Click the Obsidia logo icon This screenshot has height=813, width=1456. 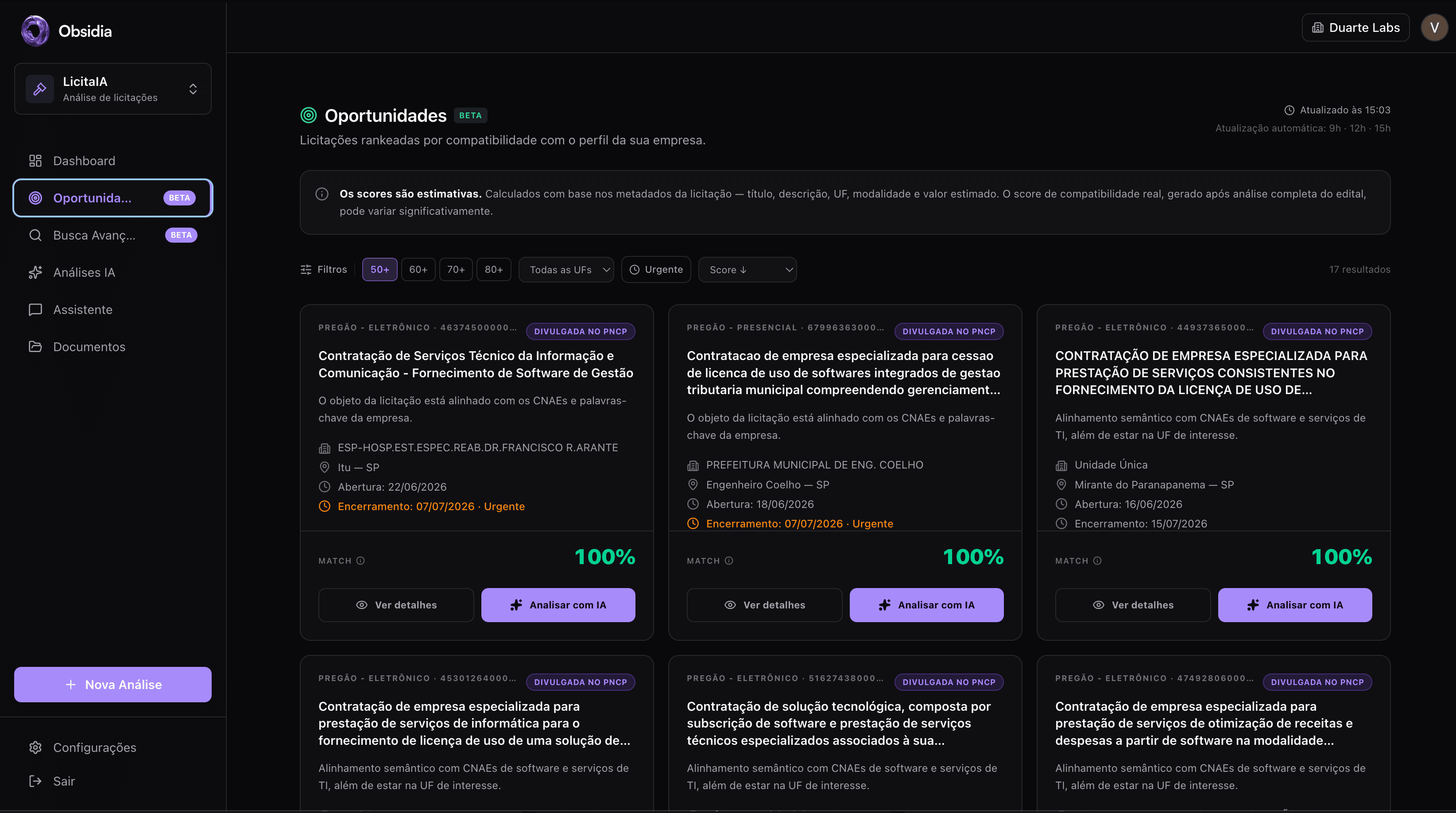(35, 31)
